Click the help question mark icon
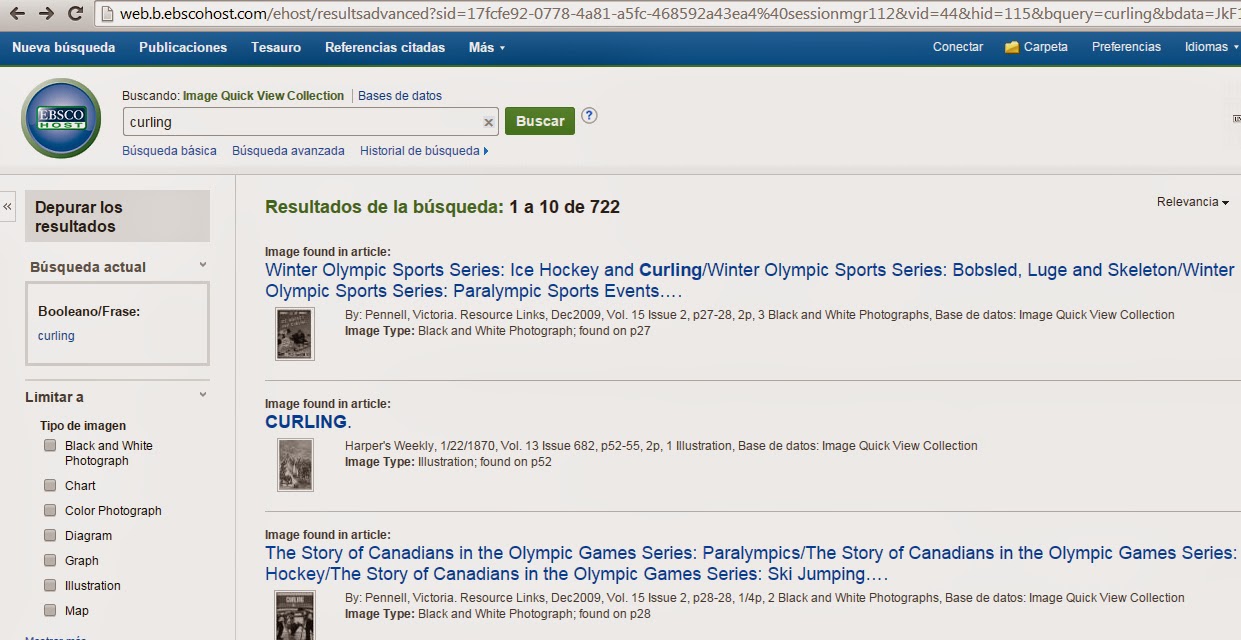The width and height of the screenshot is (1241, 640). [589, 115]
